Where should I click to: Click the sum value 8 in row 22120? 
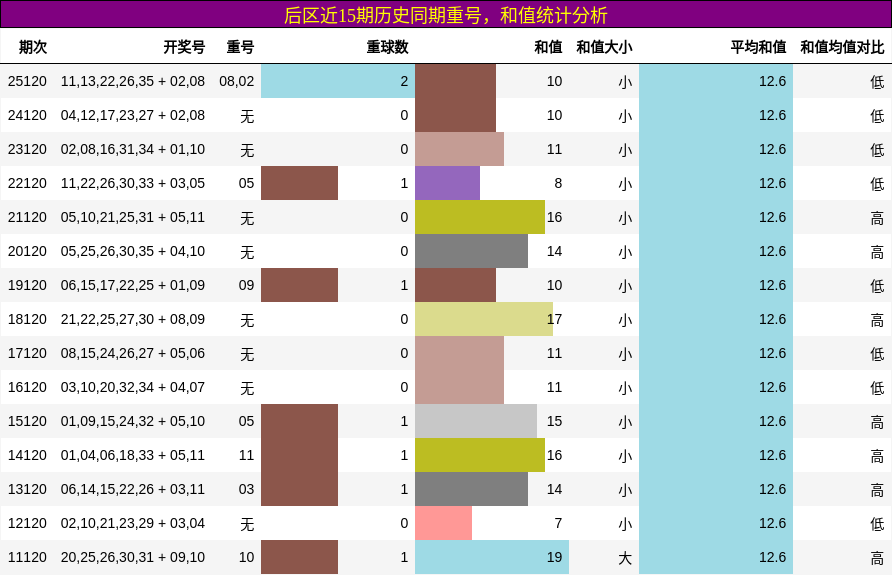pyautogui.click(x=558, y=183)
